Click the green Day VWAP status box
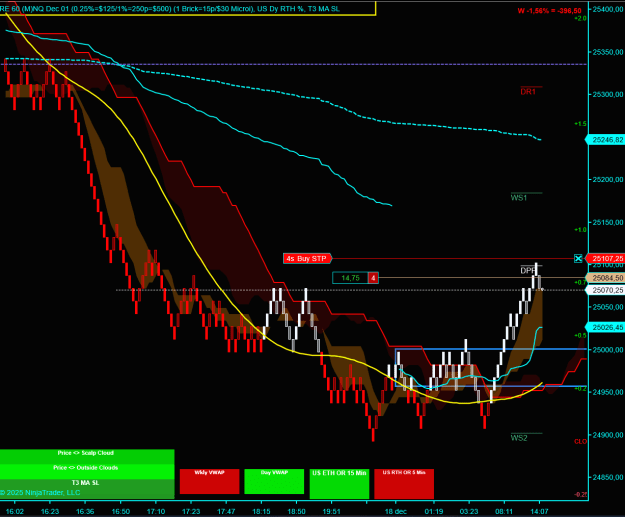 pyautogui.click(x=274, y=481)
